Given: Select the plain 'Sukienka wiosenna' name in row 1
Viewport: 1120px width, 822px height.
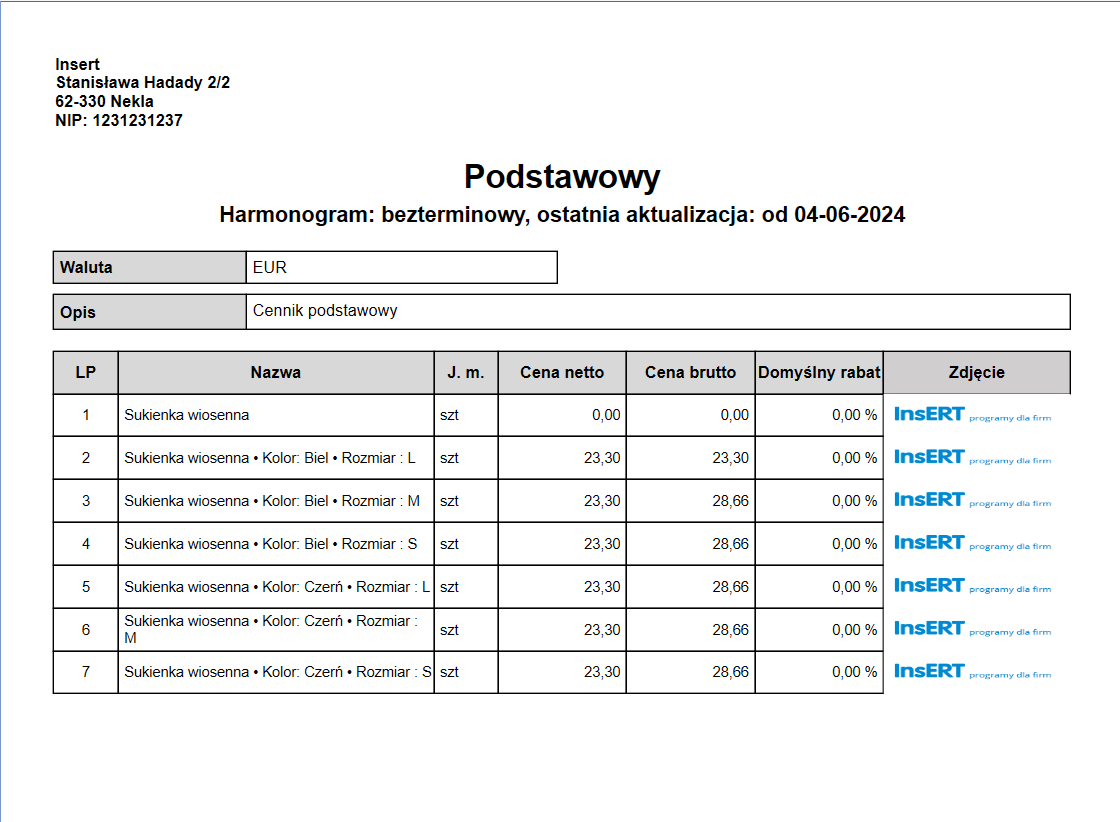Looking at the screenshot, I should tap(186, 415).
